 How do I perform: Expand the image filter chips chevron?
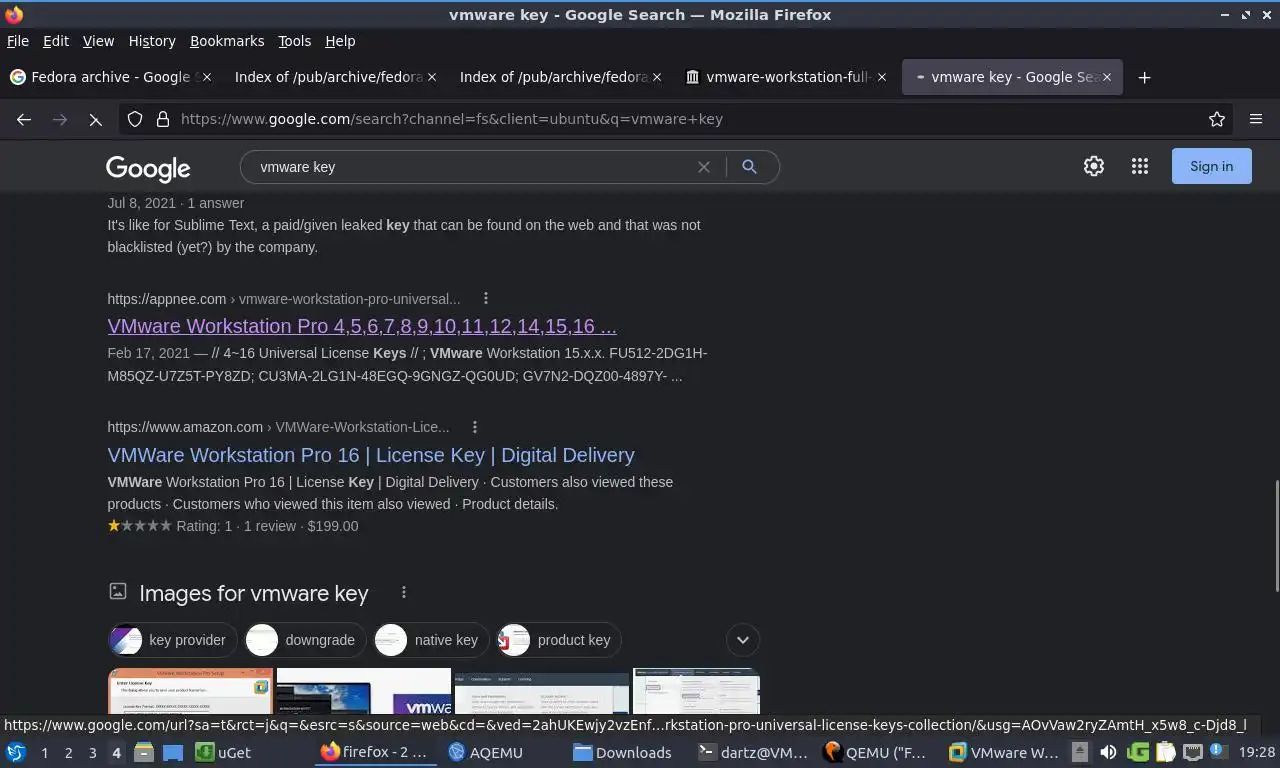tap(743, 640)
